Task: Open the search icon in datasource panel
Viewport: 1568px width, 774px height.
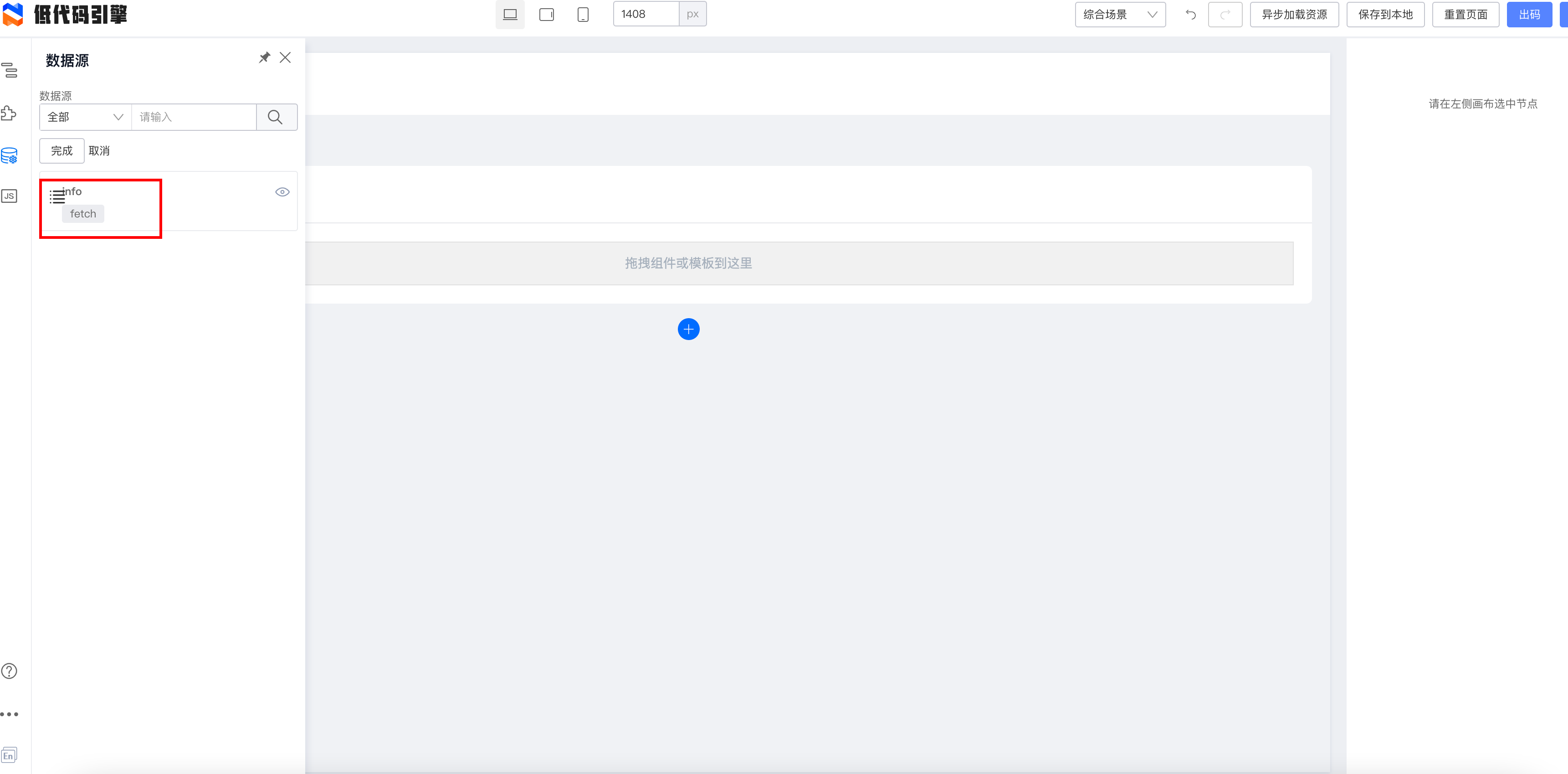Action: click(277, 117)
